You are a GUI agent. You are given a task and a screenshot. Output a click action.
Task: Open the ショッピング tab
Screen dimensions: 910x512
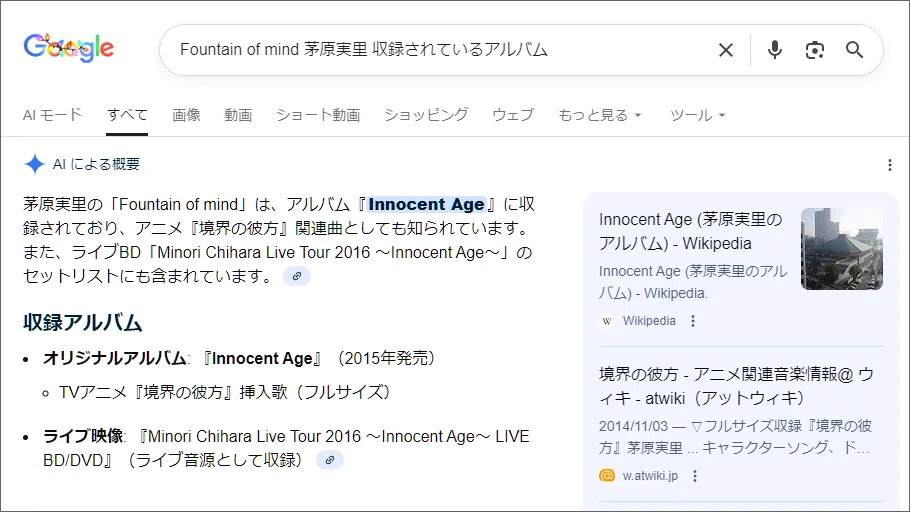pyautogui.click(x=426, y=115)
